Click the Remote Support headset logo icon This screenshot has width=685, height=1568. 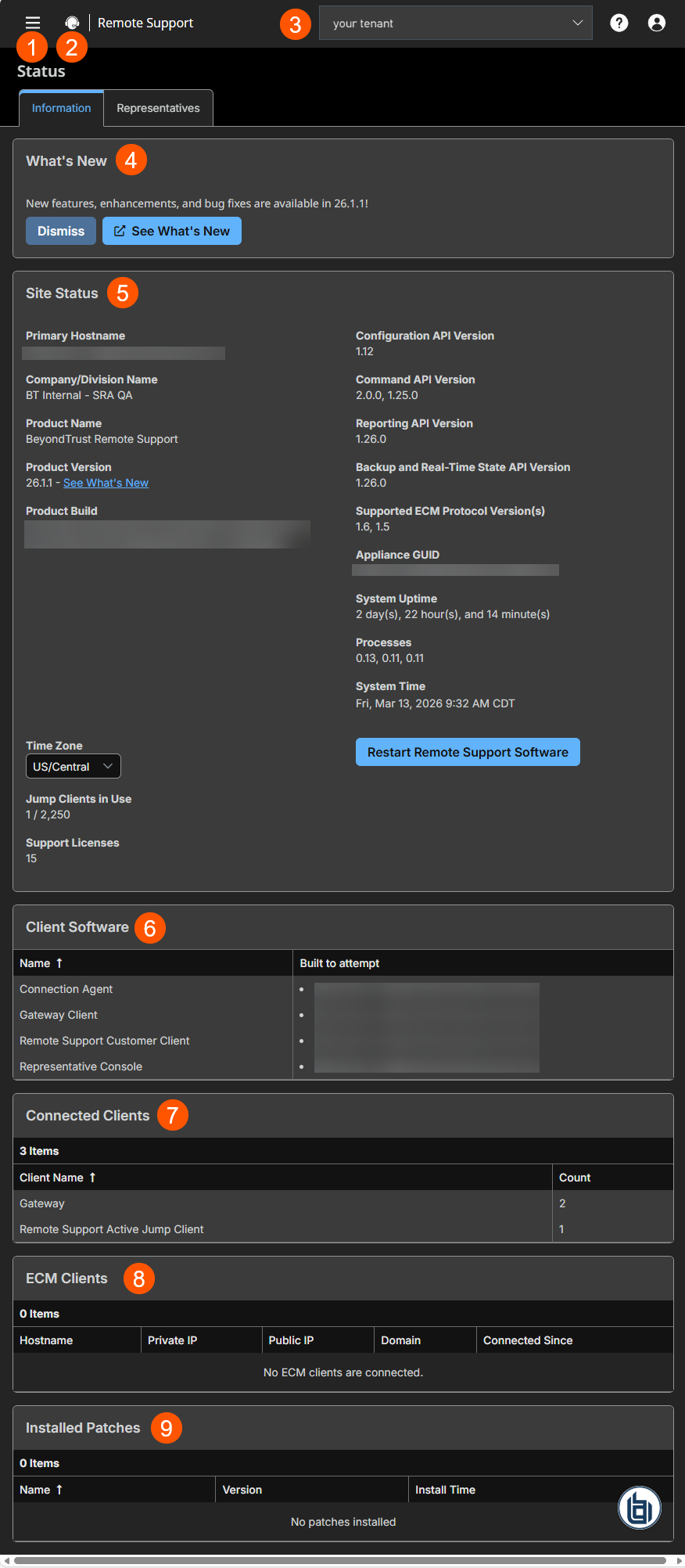click(x=72, y=23)
